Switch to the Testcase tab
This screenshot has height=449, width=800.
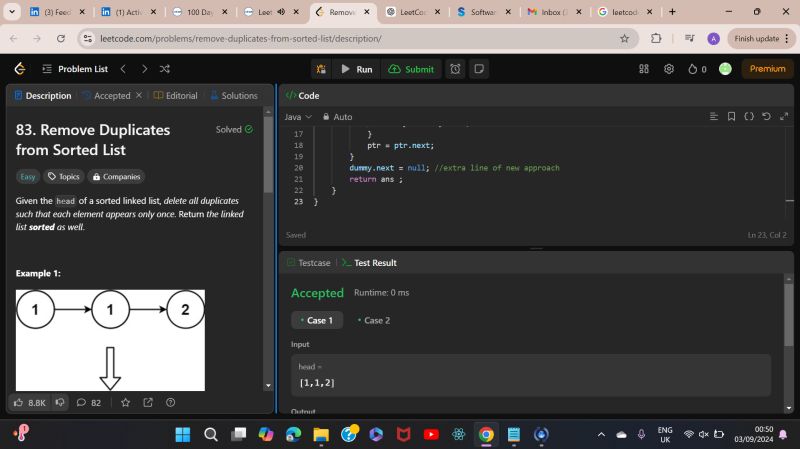coord(309,263)
